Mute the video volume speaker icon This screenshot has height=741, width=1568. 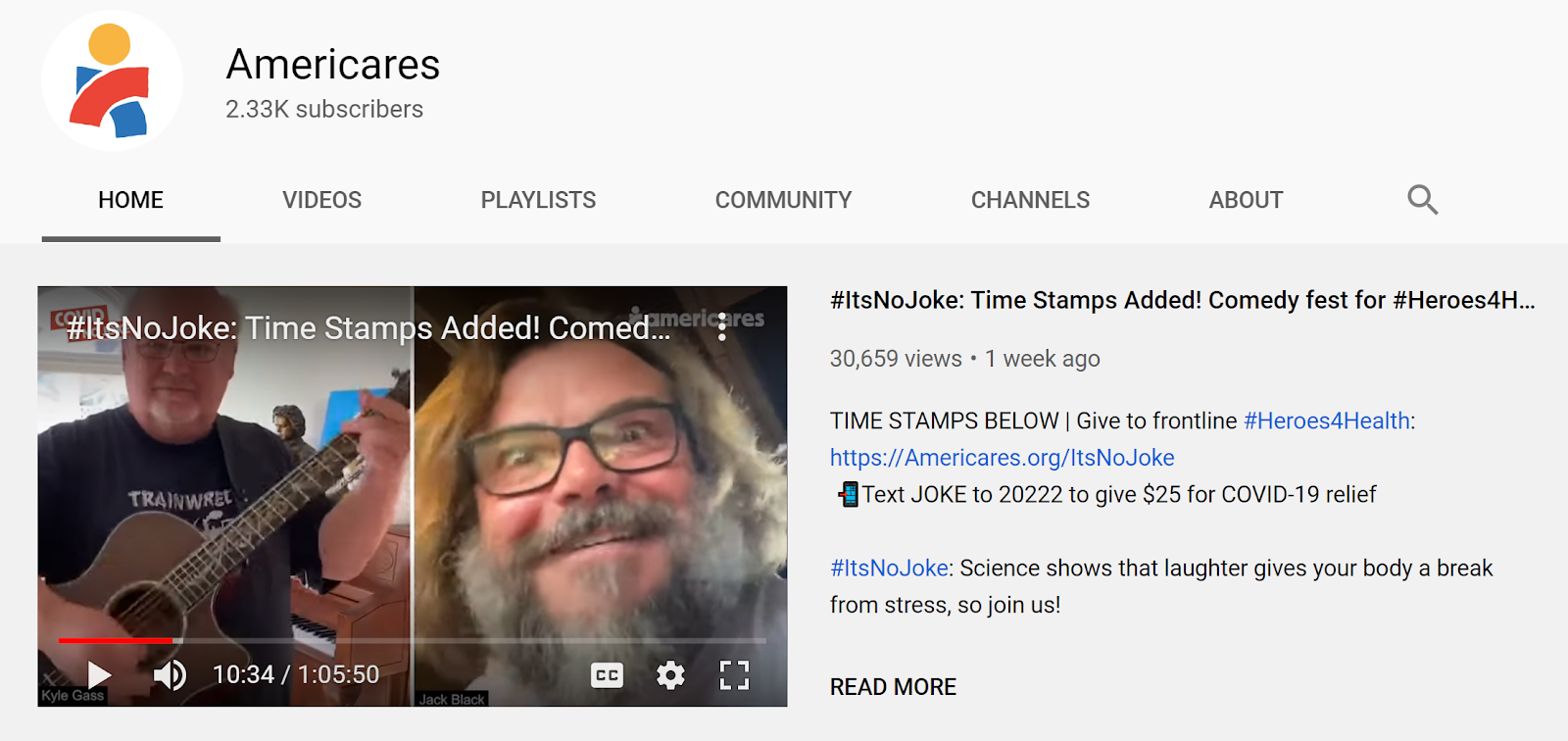coord(170,674)
